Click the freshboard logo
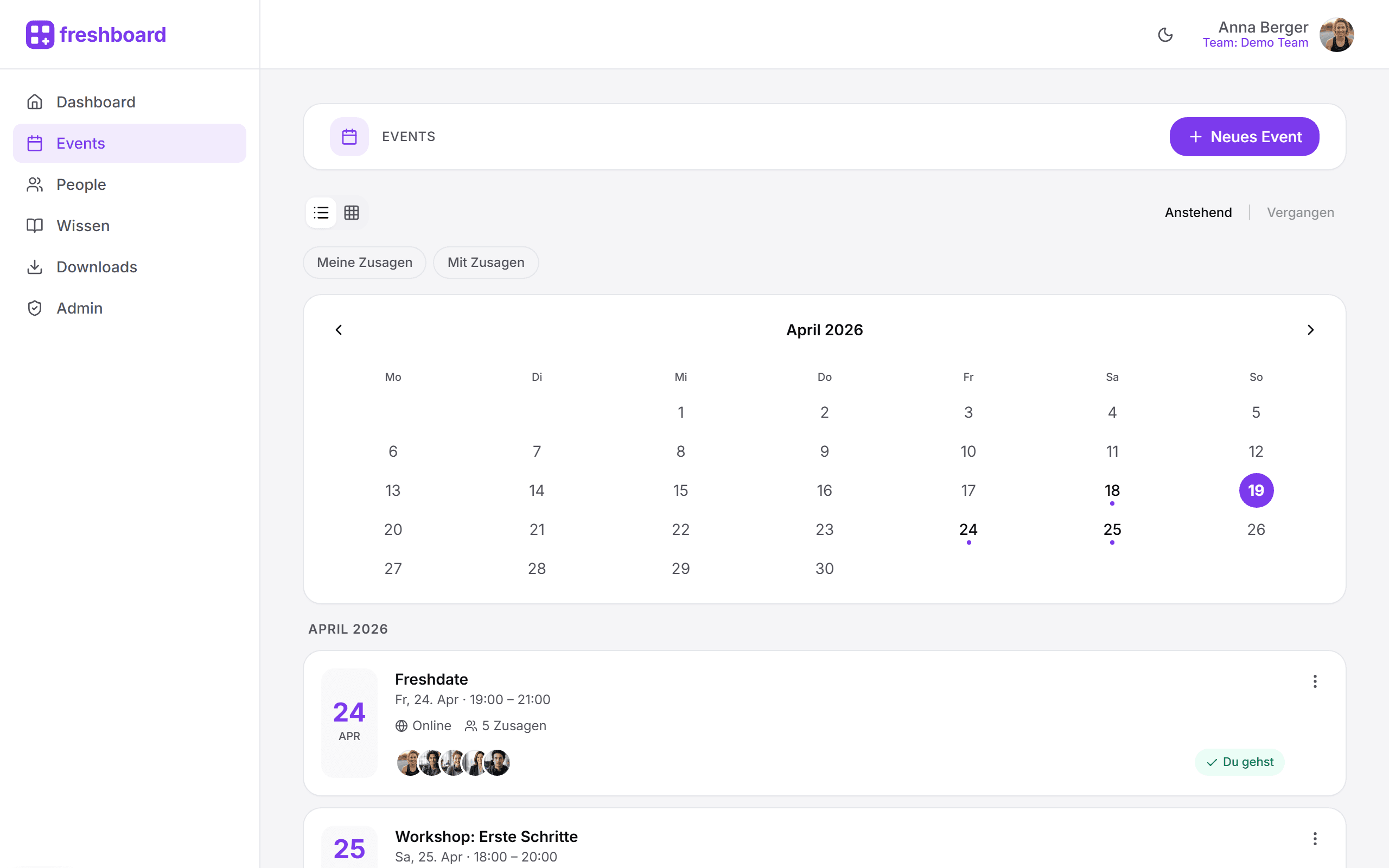 click(x=96, y=34)
